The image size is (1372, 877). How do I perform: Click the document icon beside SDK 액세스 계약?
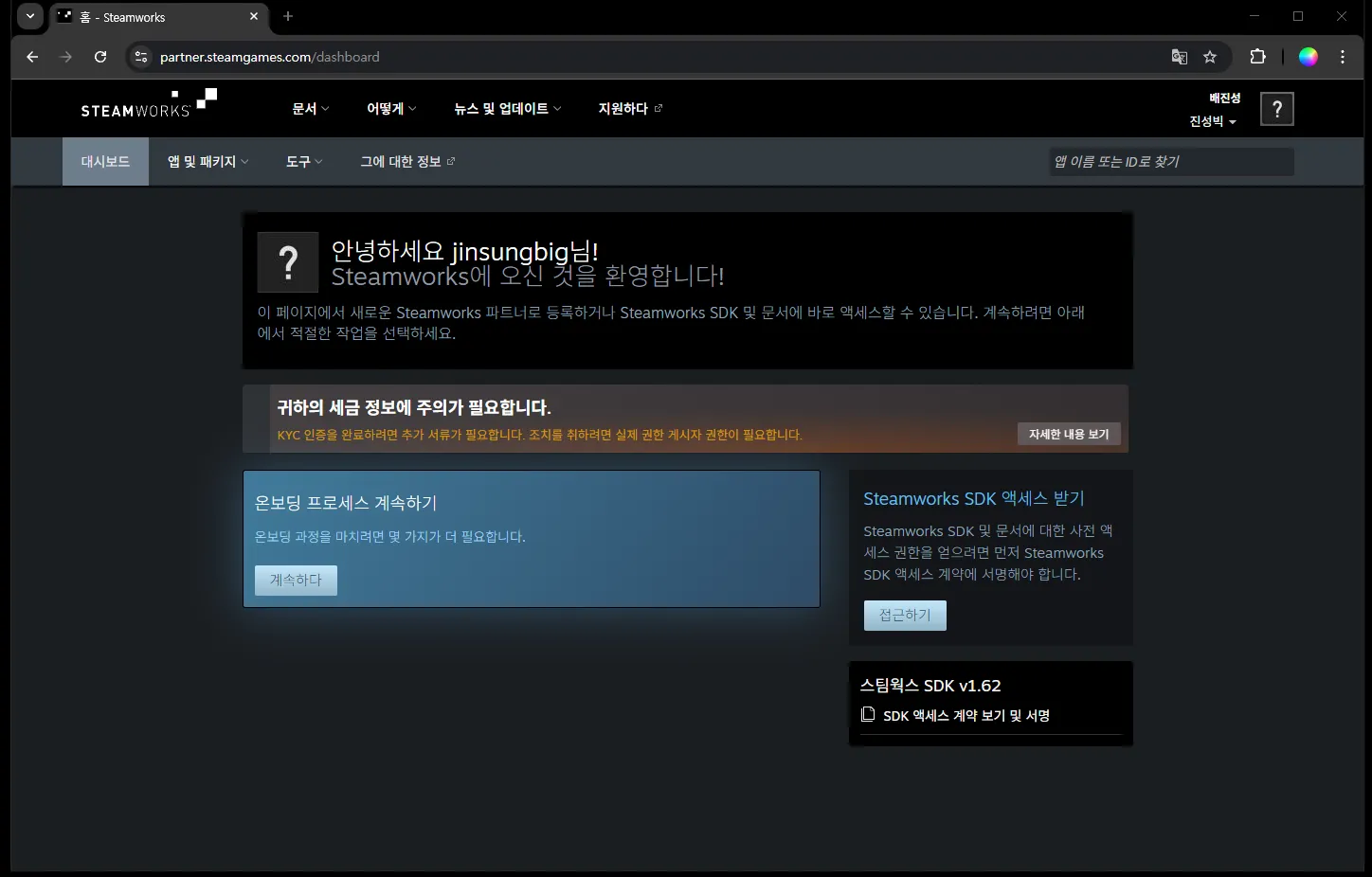point(868,714)
